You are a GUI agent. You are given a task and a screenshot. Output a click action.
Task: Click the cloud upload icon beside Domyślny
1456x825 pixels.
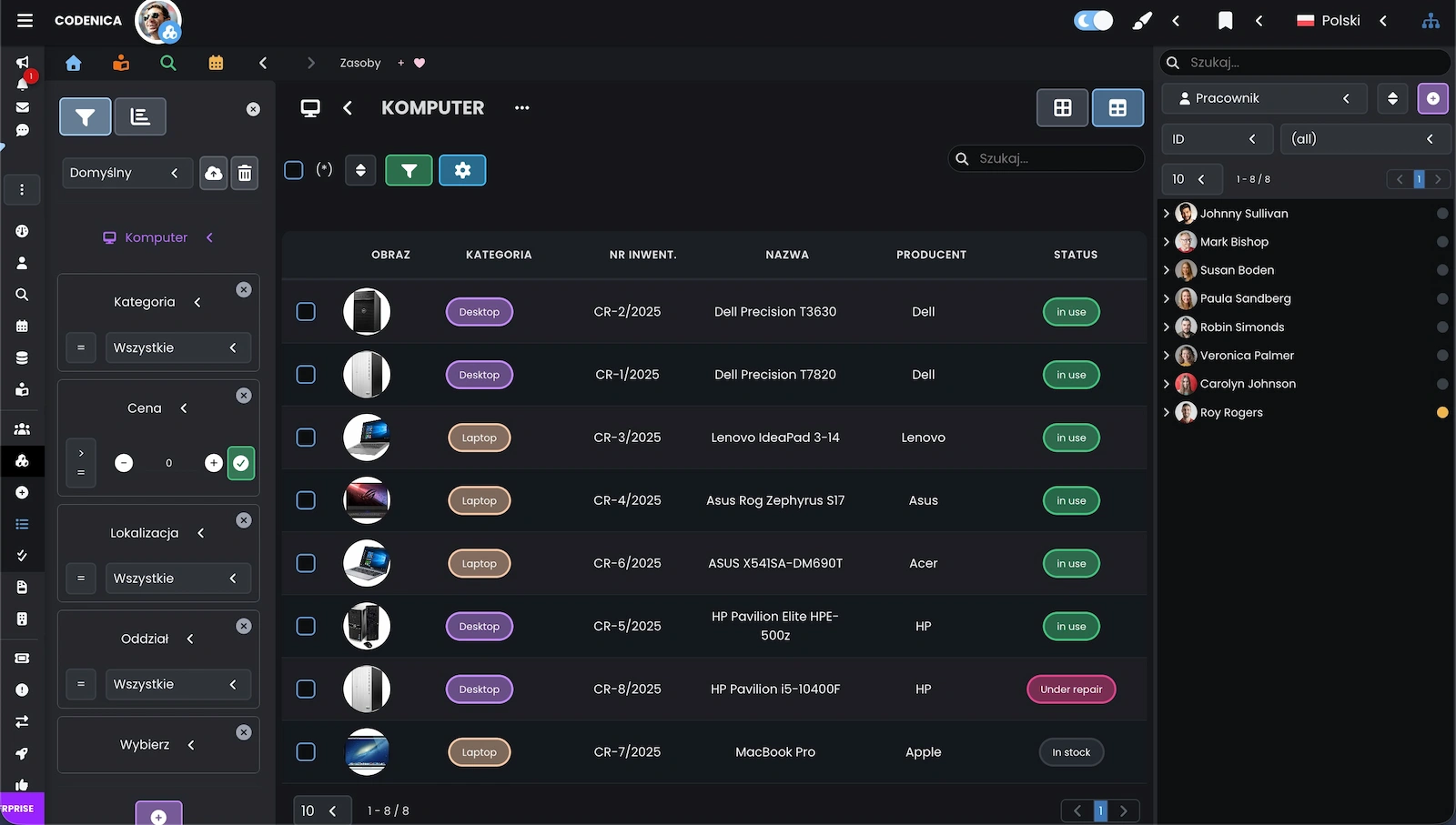213,173
